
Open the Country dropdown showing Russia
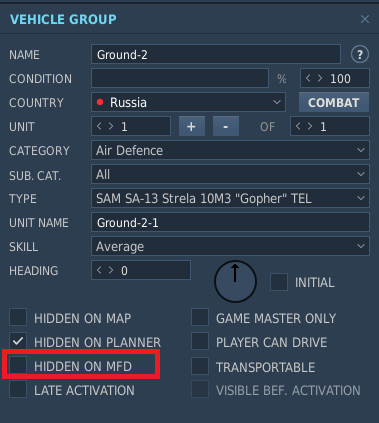(x=188, y=102)
